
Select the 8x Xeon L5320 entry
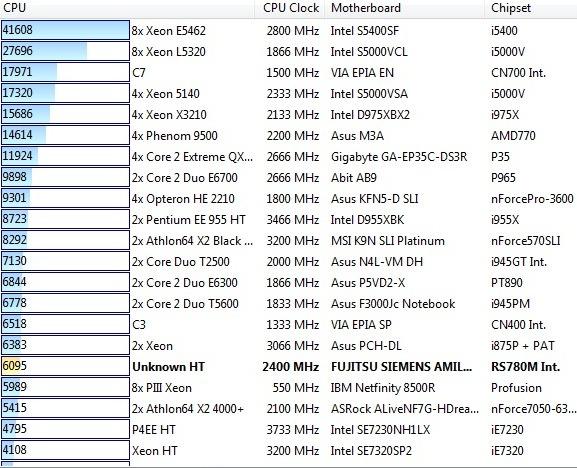click(x=169, y=52)
